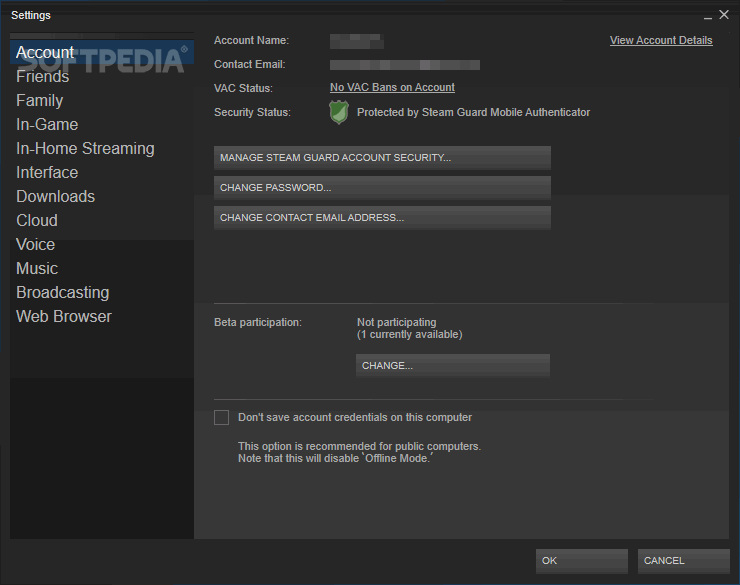Click the blurred account name value
The height and width of the screenshot is (585, 740).
coord(357,42)
